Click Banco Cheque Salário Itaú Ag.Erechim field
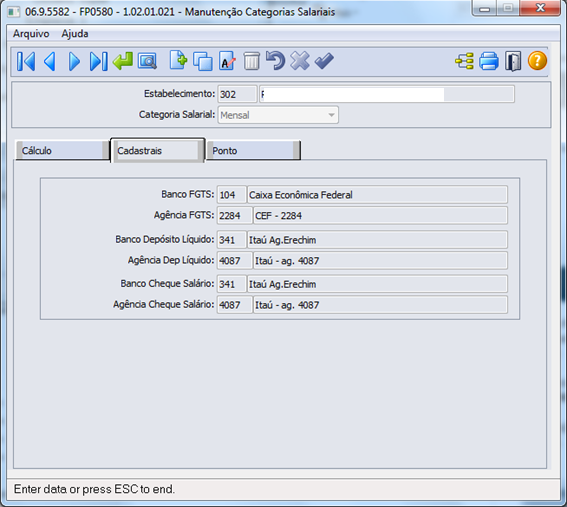 tap(377, 284)
